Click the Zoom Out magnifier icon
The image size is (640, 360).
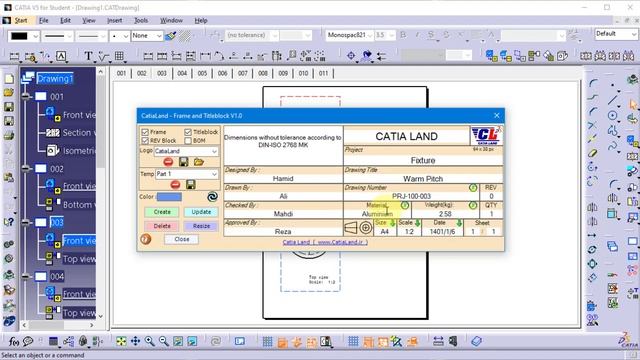click(x=164, y=341)
